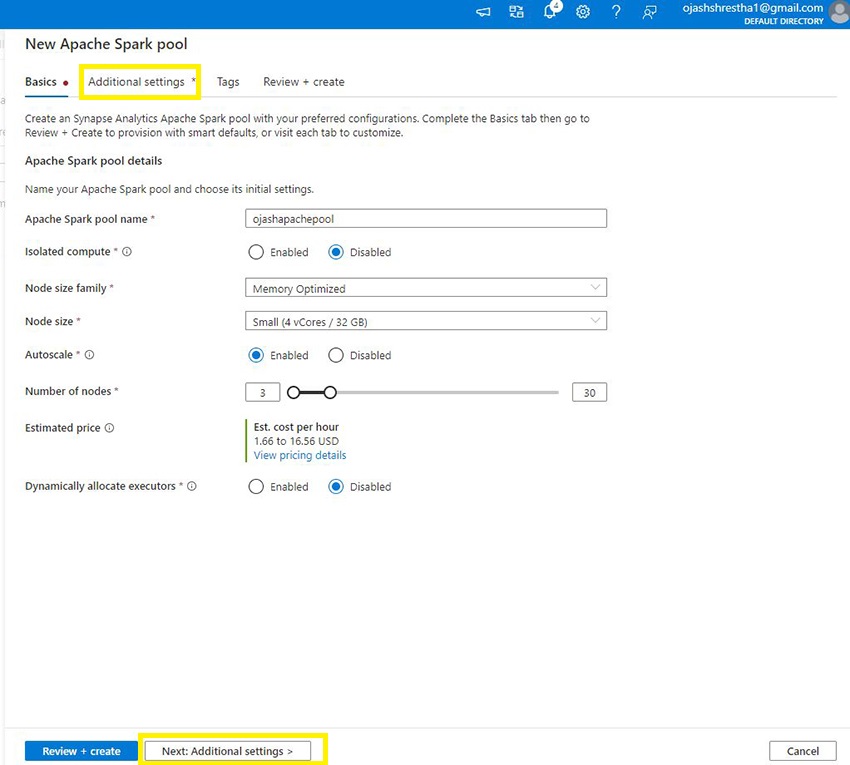850x765 pixels.
Task: Cancel the Spark pool creation
Action: point(803,751)
